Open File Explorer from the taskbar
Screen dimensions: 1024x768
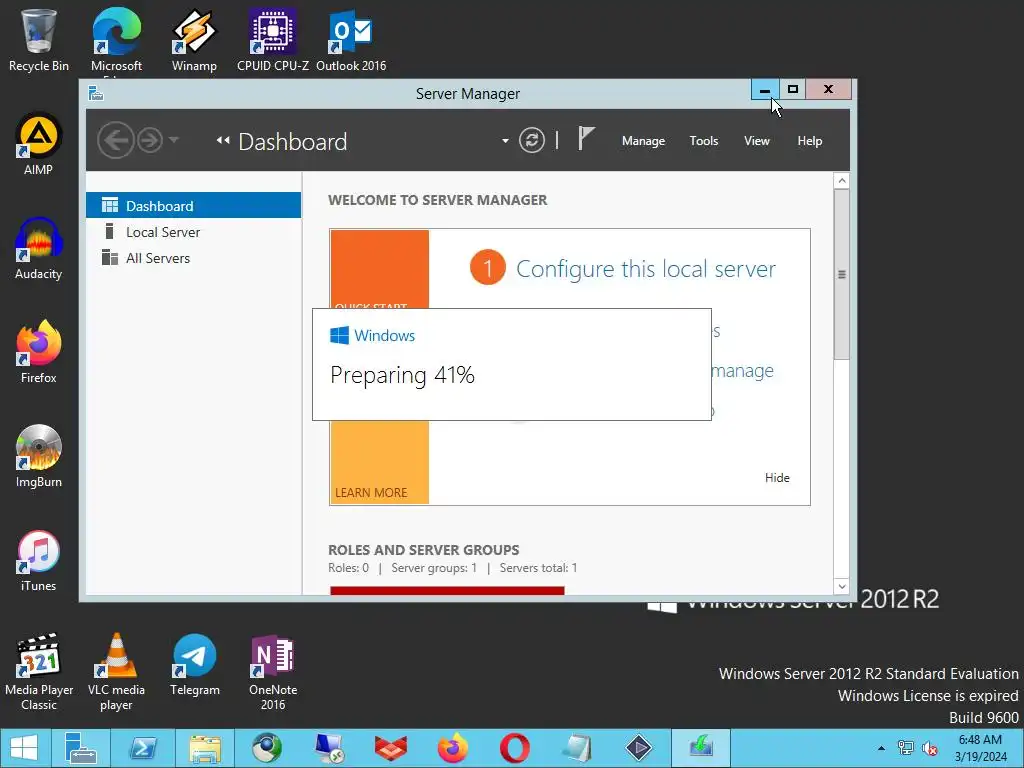tap(205, 748)
